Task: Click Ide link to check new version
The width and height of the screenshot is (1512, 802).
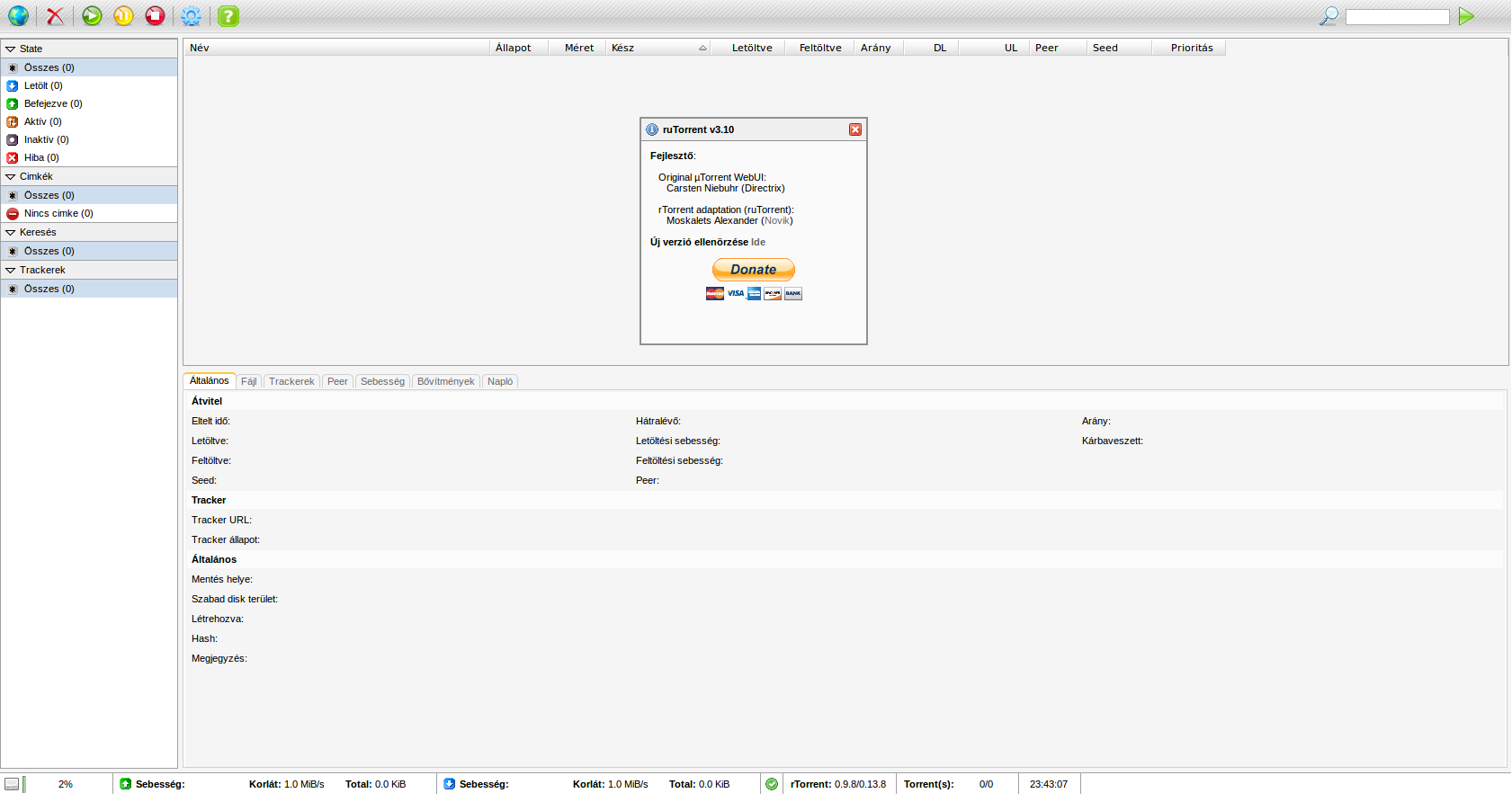Action: (758, 242)
